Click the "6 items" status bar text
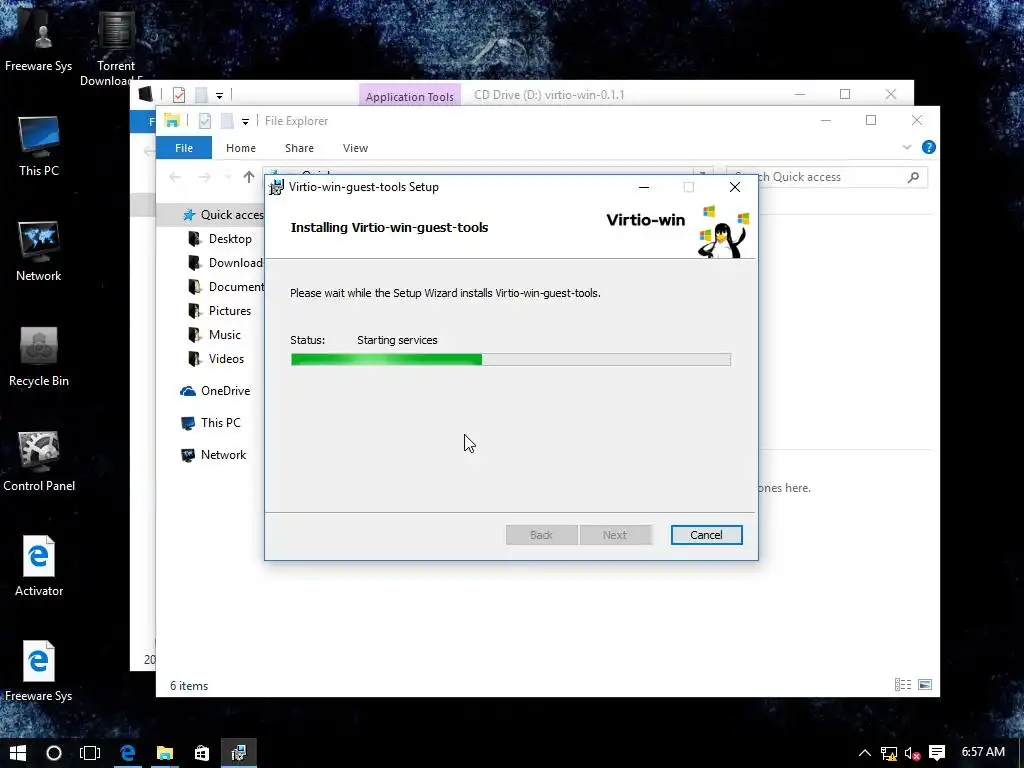 (x=189, y=686)
